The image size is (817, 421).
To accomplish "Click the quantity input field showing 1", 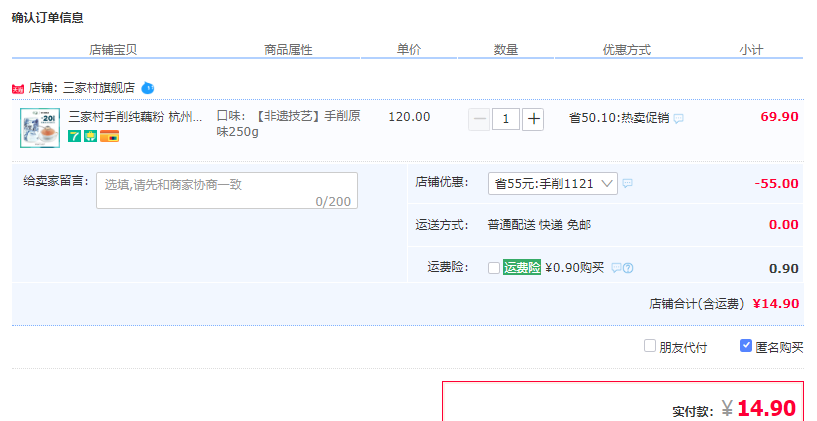I will click(505, 119).
